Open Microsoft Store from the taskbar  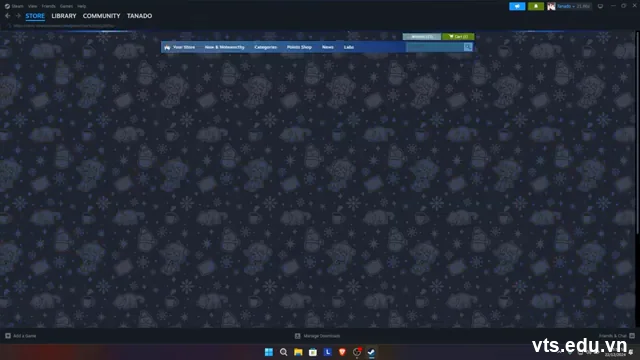(x=313, y=352)
